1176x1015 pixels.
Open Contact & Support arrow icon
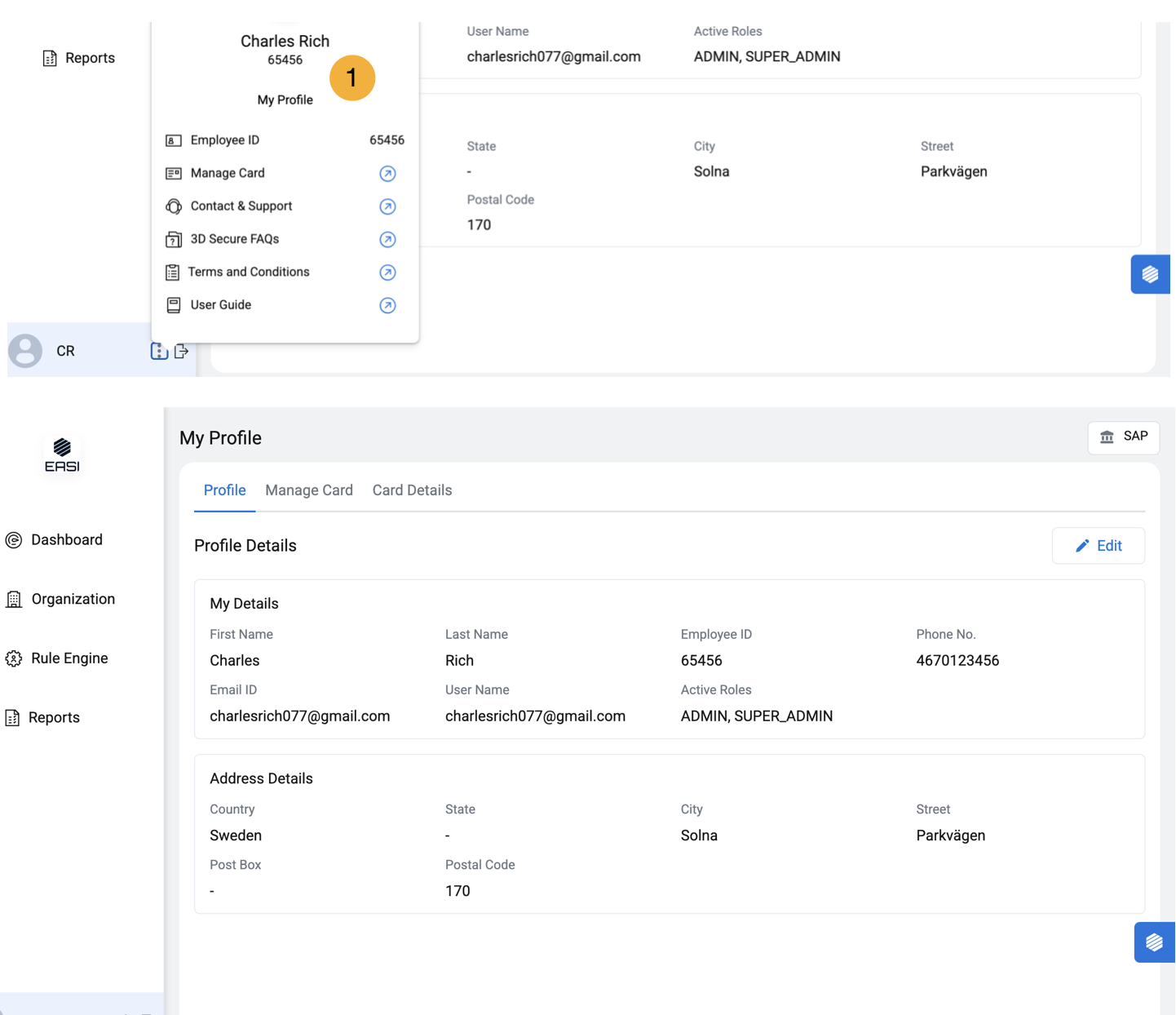point(387,206)
